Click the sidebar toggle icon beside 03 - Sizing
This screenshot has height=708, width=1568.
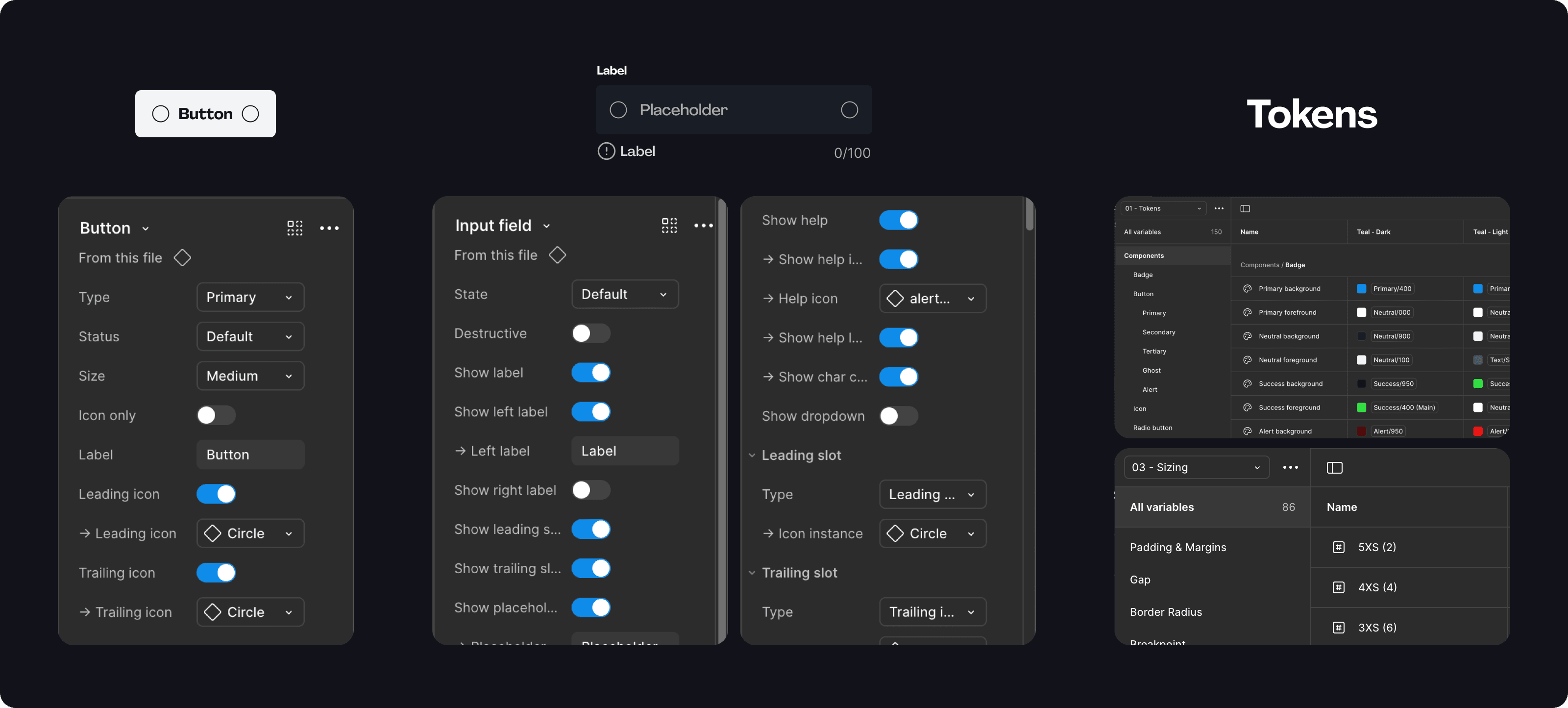point(1334,467)
